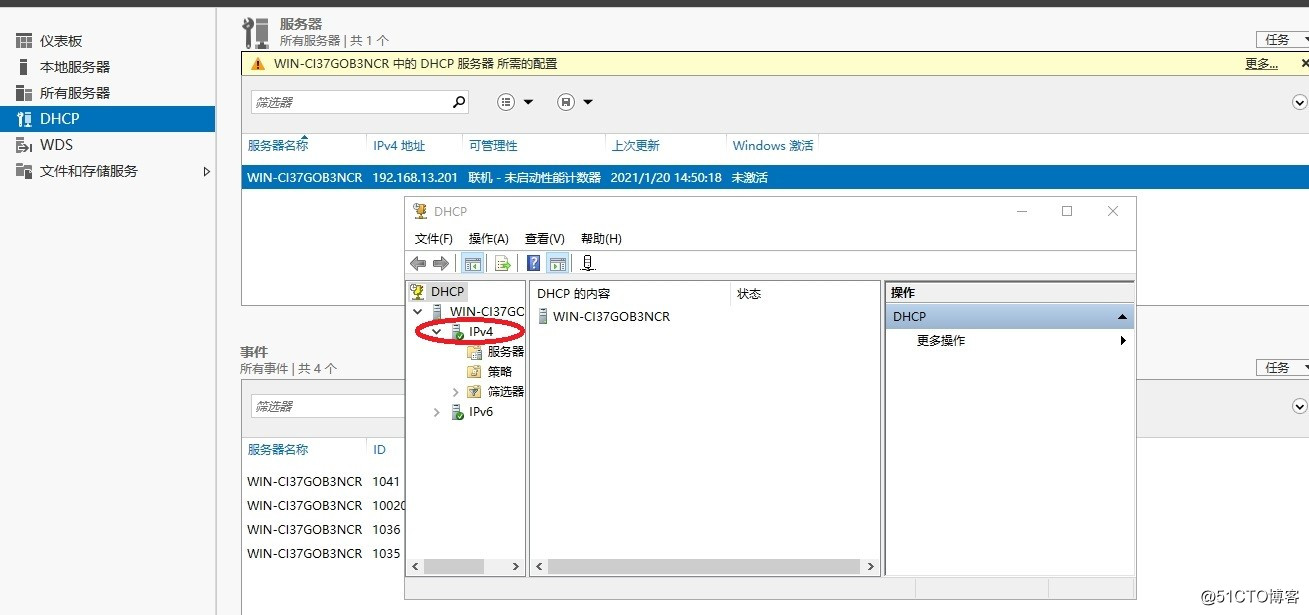Select event row with ID 1041
Screen dimensions: 1309x615
pos(324,481)
